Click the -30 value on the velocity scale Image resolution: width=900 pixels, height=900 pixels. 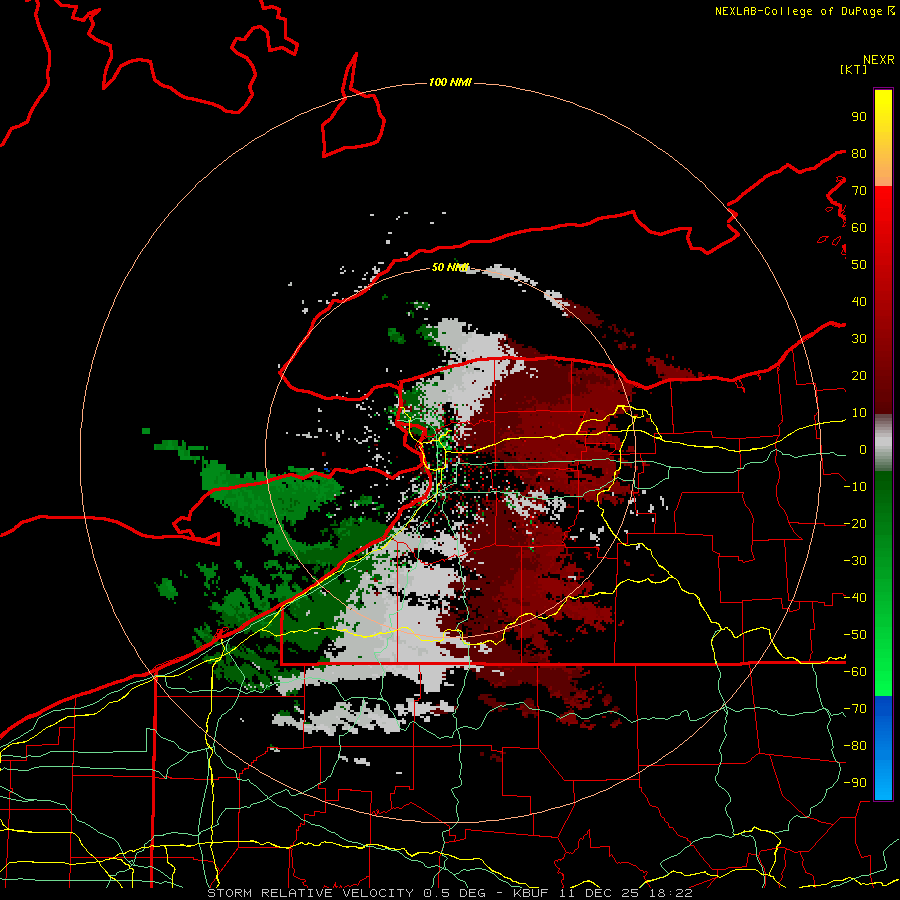tap(855, 561)
